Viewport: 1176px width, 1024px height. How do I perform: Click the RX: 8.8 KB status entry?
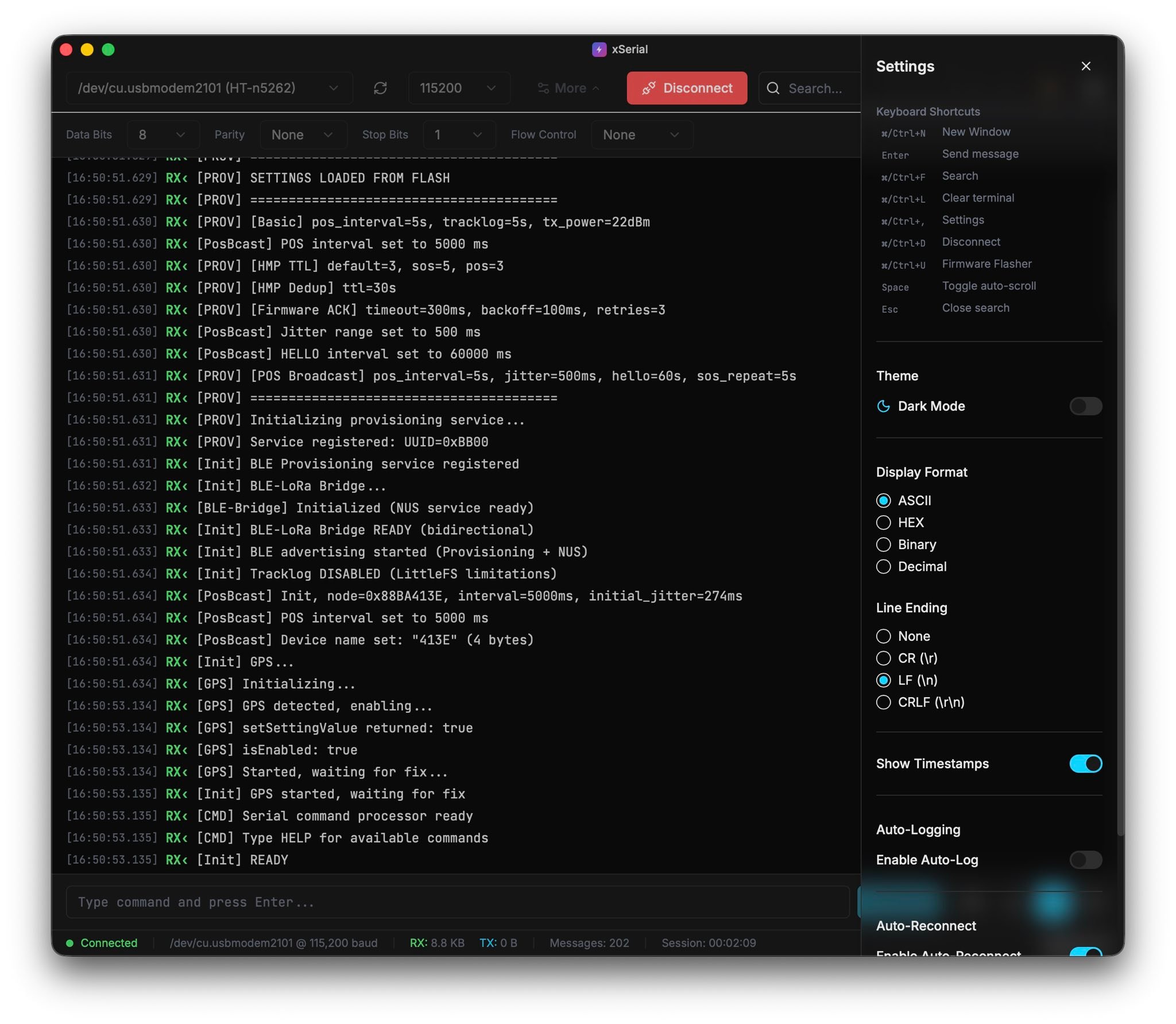coord(437,942)
